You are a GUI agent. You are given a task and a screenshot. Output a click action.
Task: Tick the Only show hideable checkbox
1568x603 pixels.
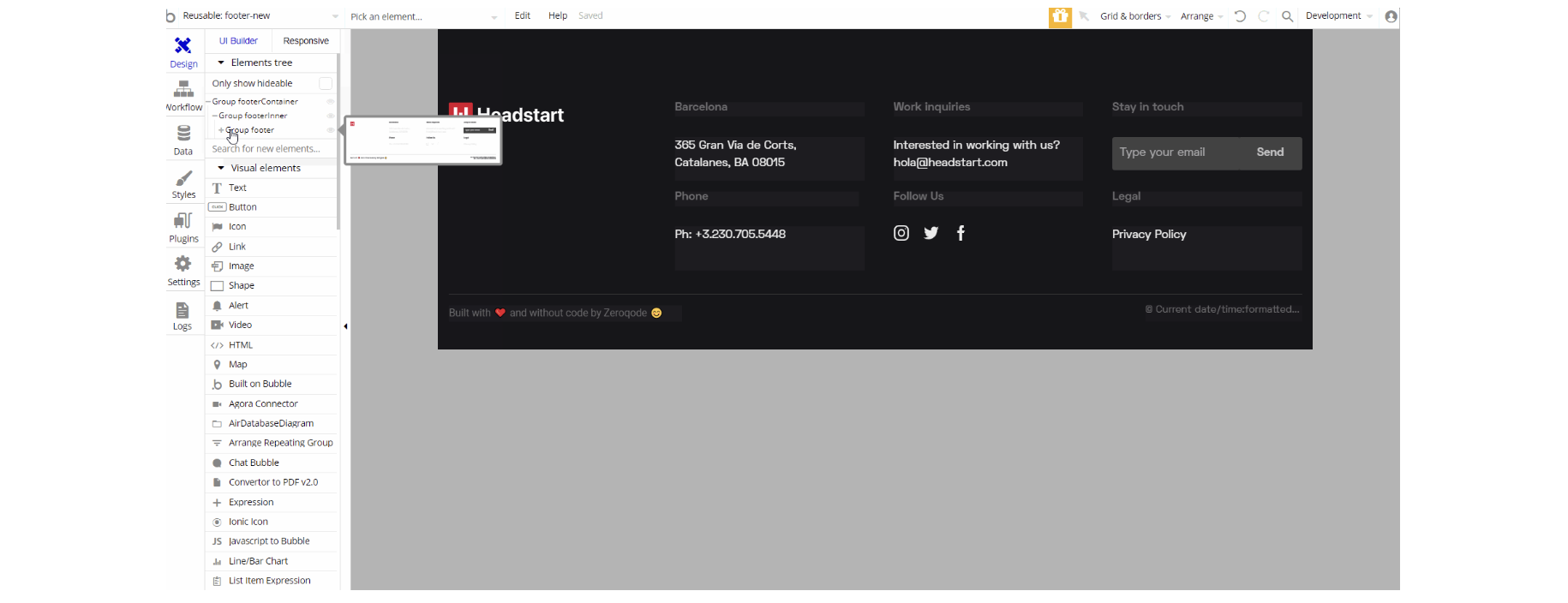click(326, 83)
